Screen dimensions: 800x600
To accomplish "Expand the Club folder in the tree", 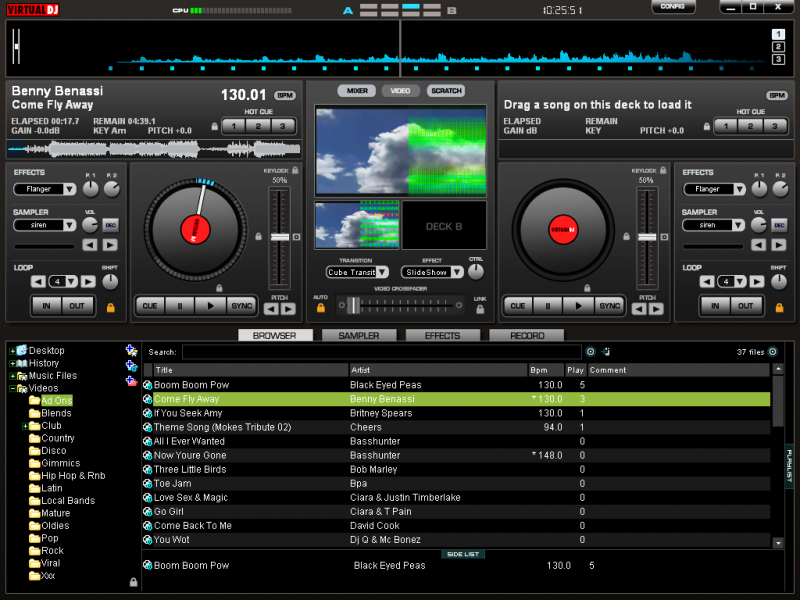I will pos(24,426).
